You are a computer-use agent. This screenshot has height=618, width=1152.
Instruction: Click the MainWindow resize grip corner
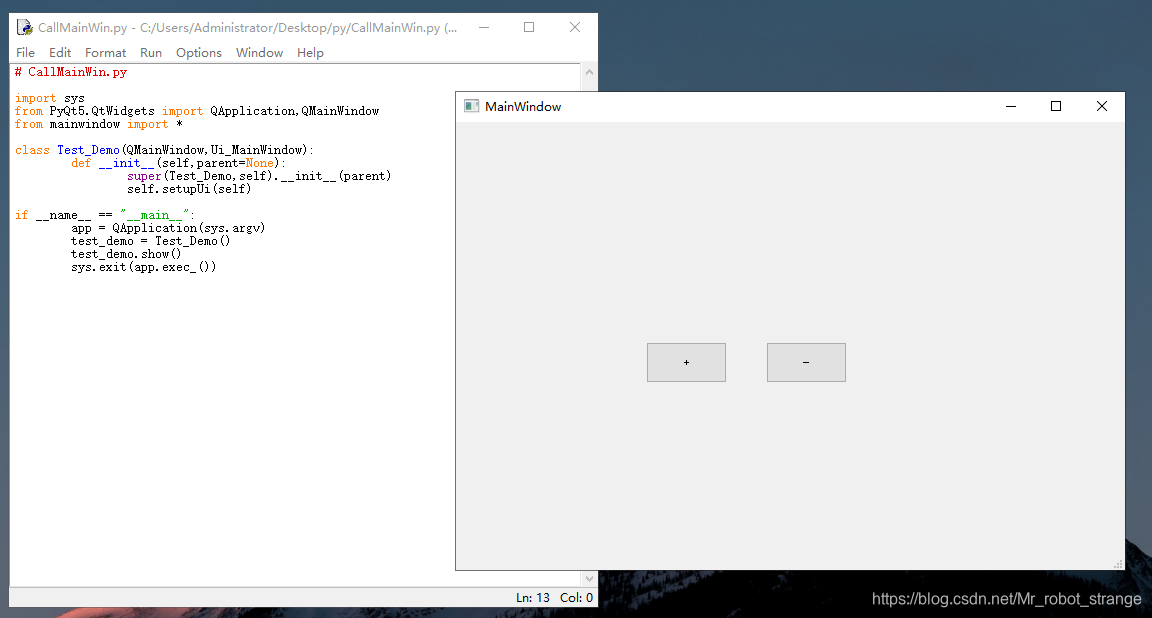[1118, 564]
